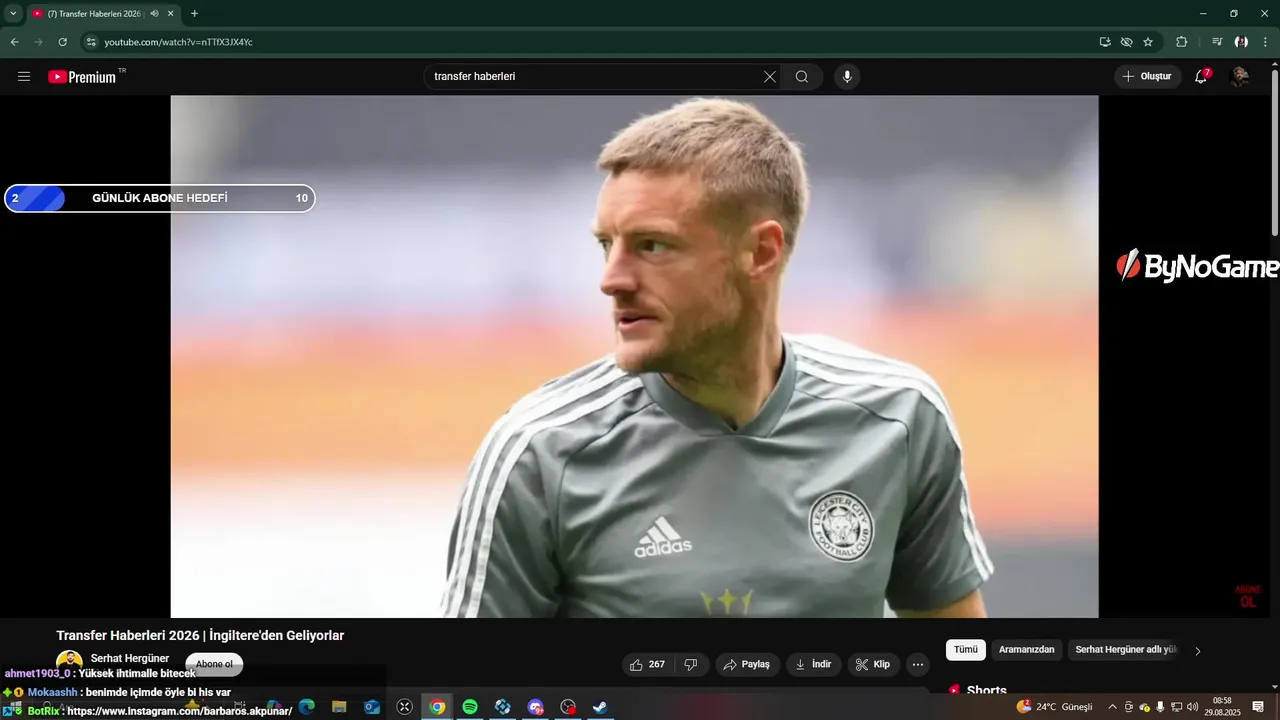Open the 24°C Güneşli weather widget
Screen dimensions: 1280x720
[1055, 707]
